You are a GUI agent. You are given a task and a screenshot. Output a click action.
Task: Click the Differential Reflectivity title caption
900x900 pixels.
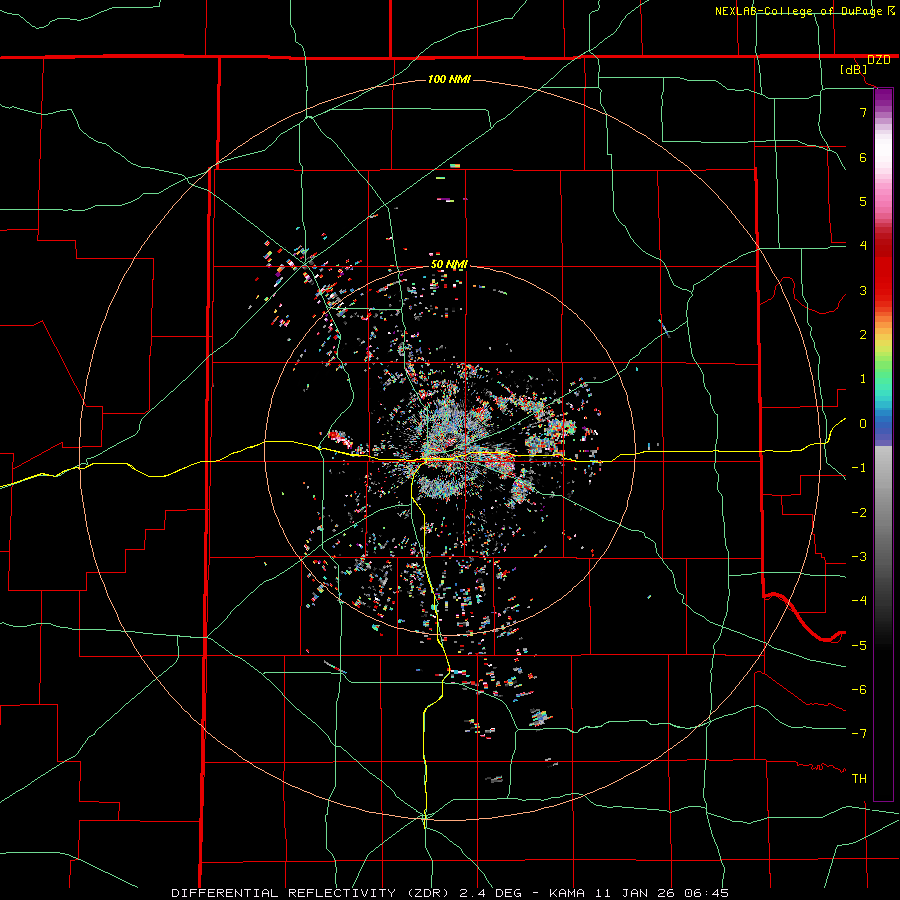312,893
